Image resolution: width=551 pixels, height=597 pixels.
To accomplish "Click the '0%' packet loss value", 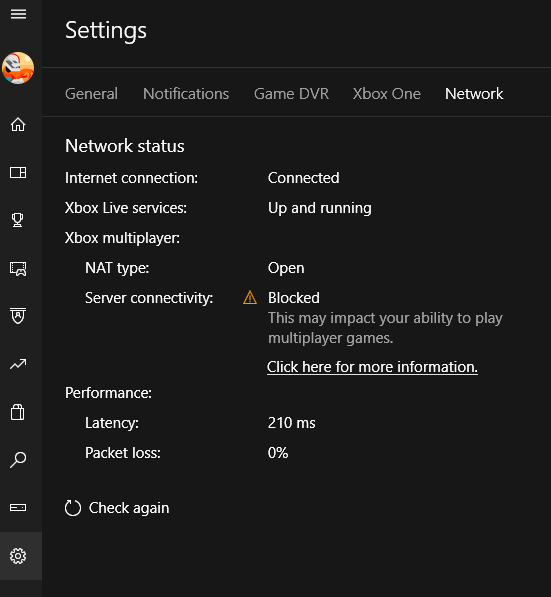I will (278, 453).
